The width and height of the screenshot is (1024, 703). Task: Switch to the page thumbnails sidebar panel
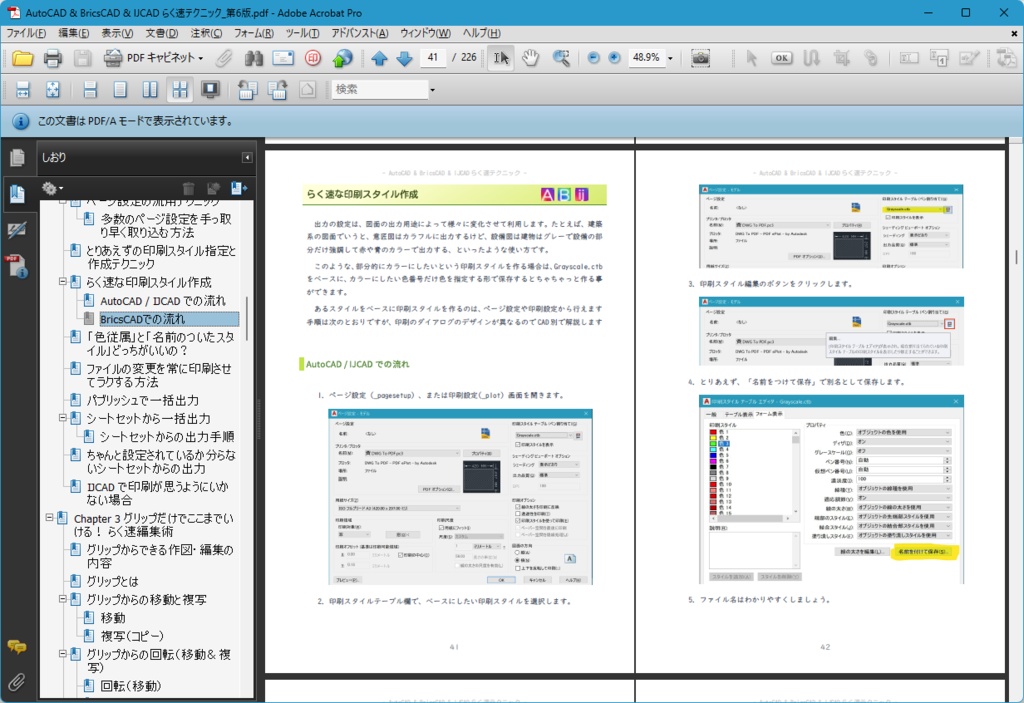point(17,157)
